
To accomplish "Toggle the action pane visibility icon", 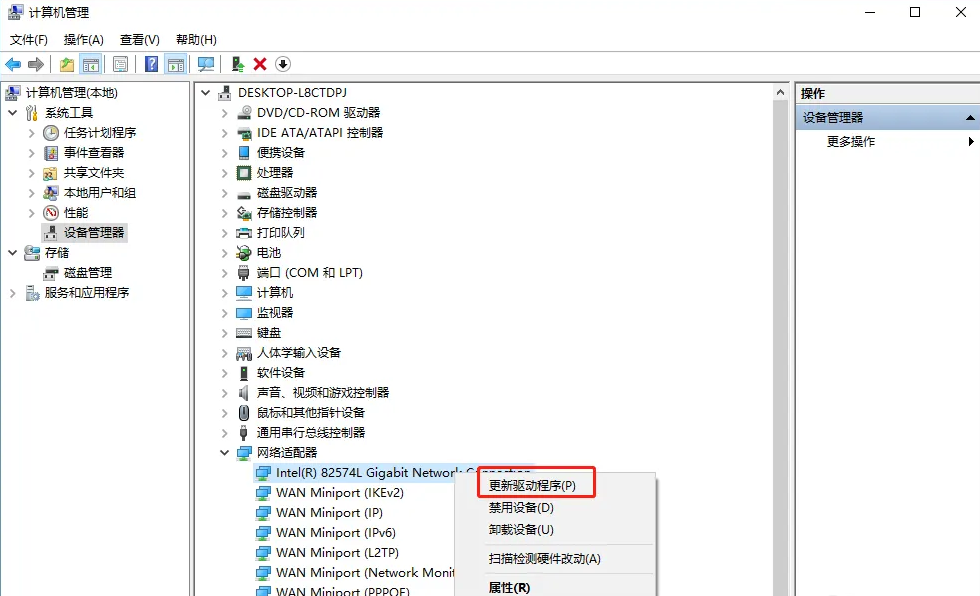I will click(x=176, y=63).
